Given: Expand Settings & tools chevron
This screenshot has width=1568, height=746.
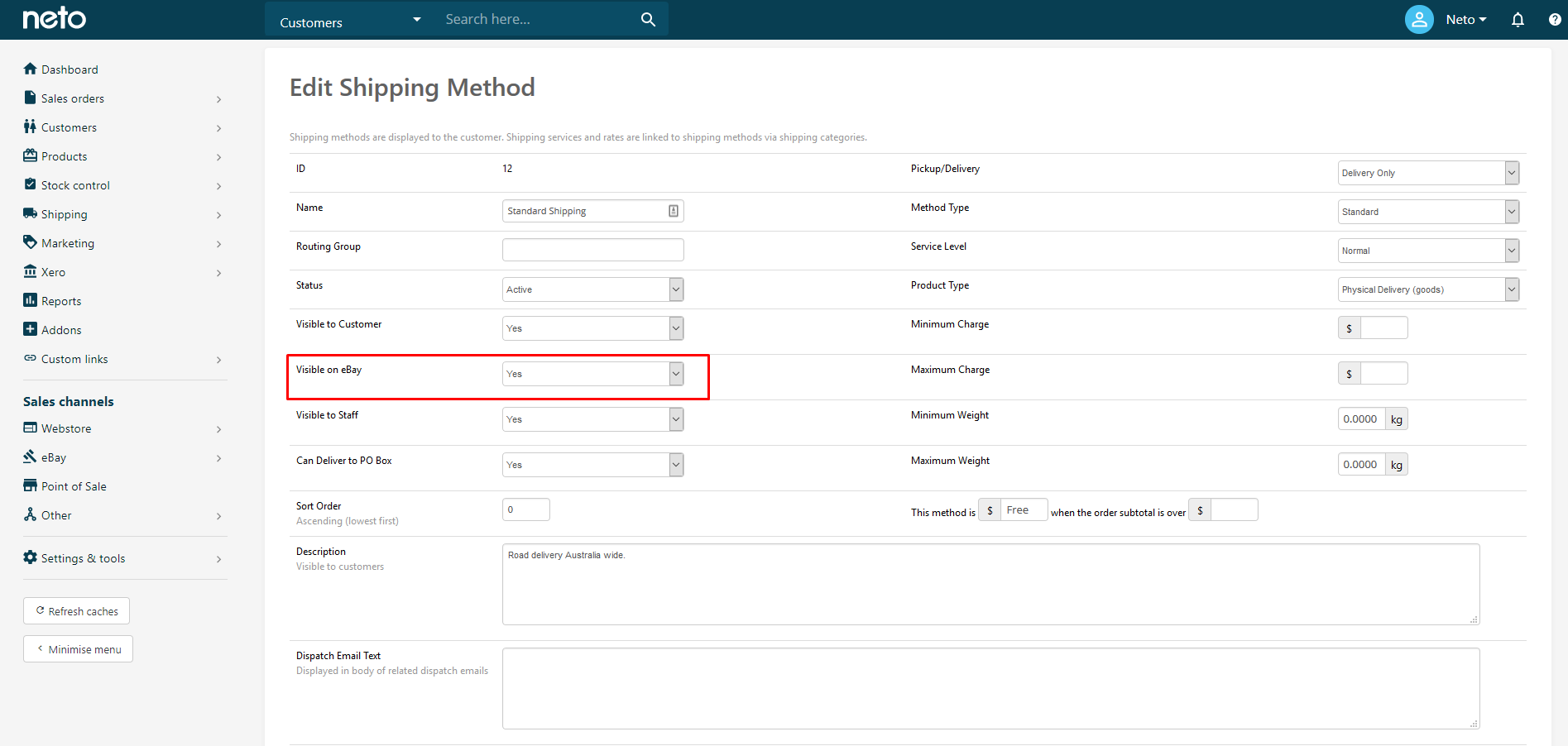Looking at the screenshot, I should pyautogui.click(x=218, y=559).
